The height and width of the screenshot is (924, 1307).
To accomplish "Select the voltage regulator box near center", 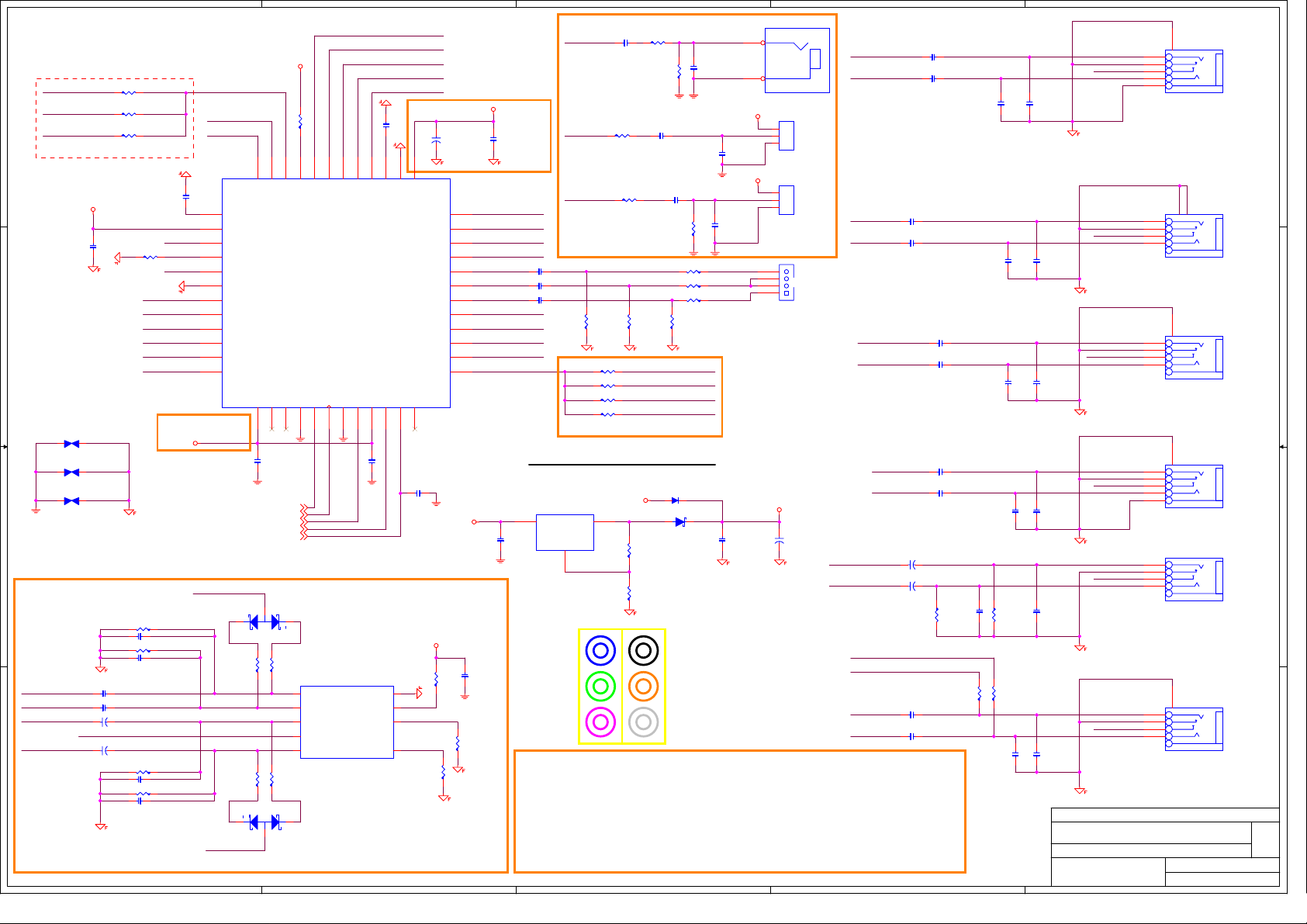I will (565, 532).
